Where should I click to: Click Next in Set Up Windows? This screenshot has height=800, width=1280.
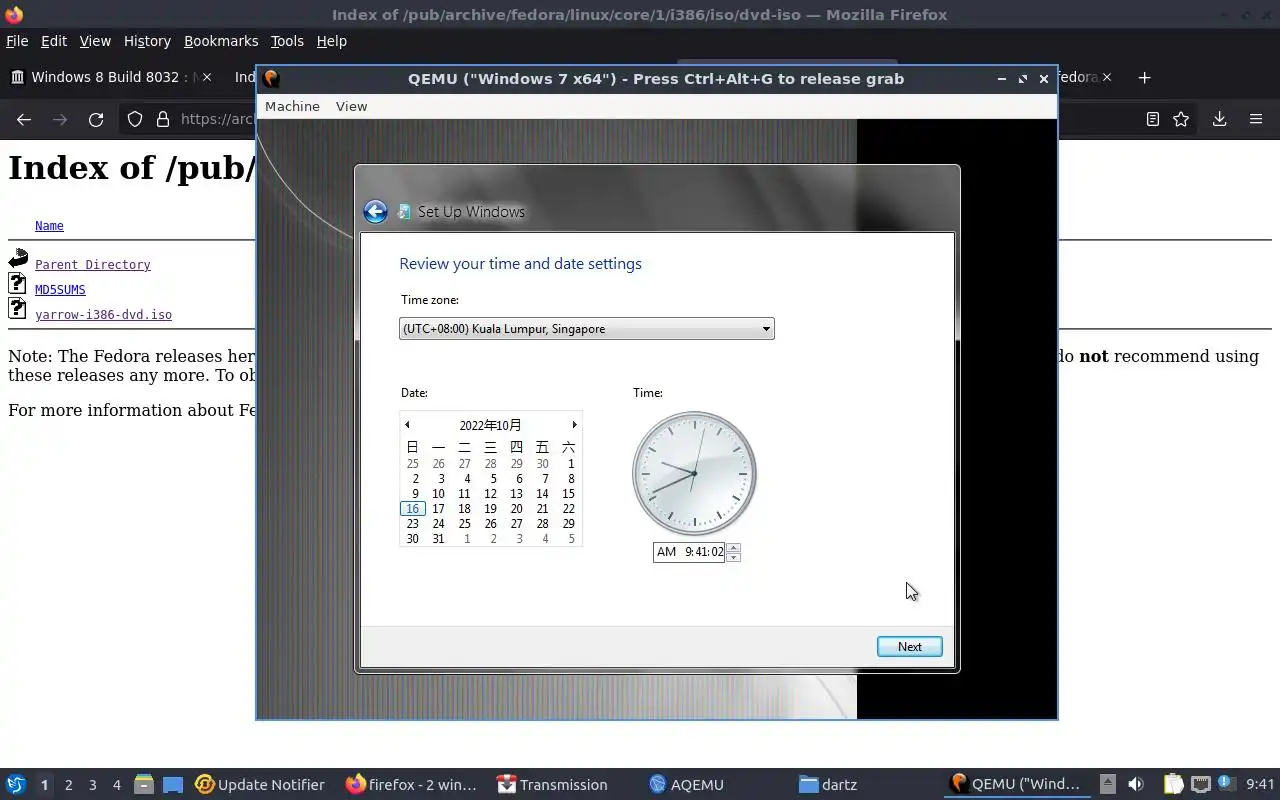click(x=909, y=646)
